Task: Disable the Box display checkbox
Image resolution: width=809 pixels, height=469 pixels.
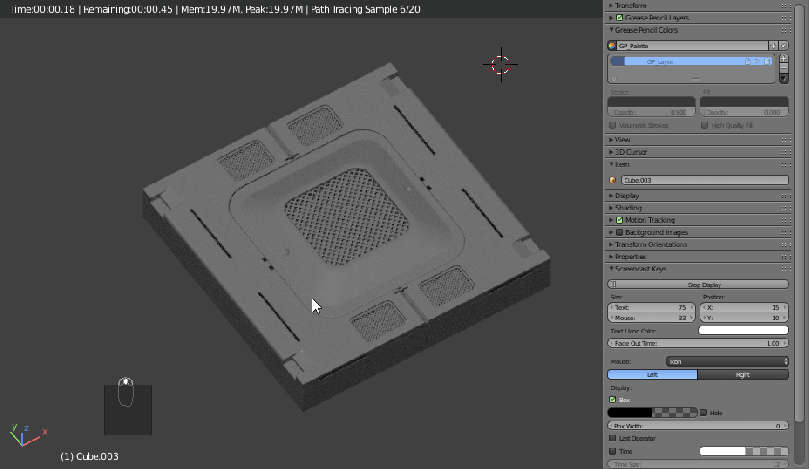Action: [x=612, y=399]
